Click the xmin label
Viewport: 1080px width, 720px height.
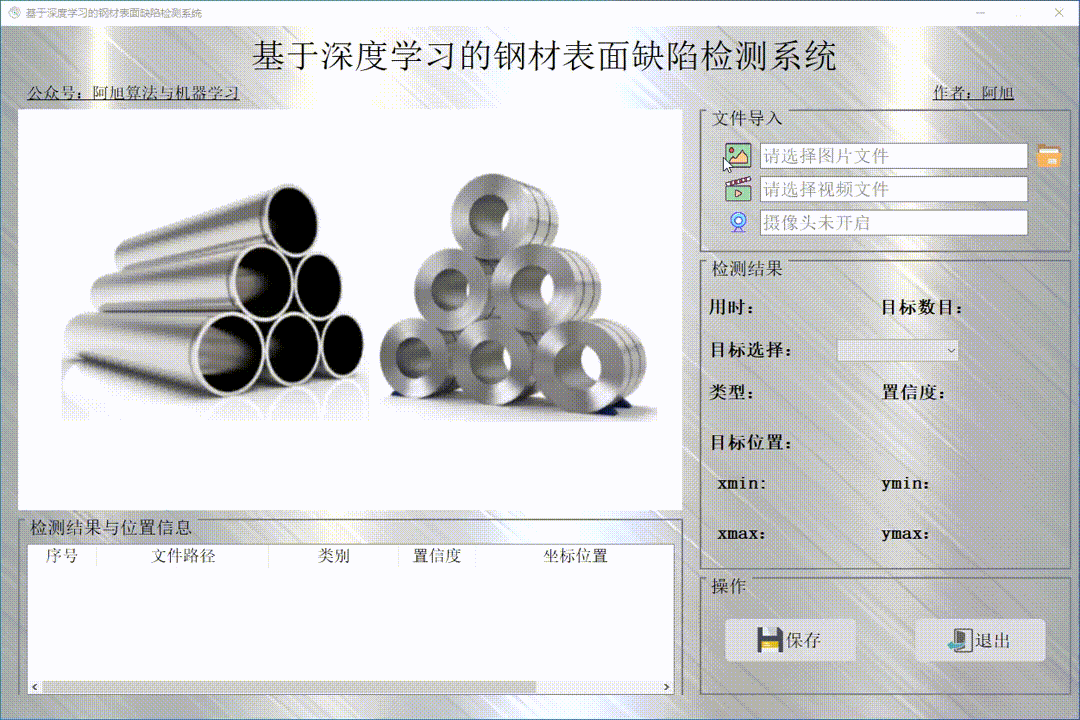(742, 484)
